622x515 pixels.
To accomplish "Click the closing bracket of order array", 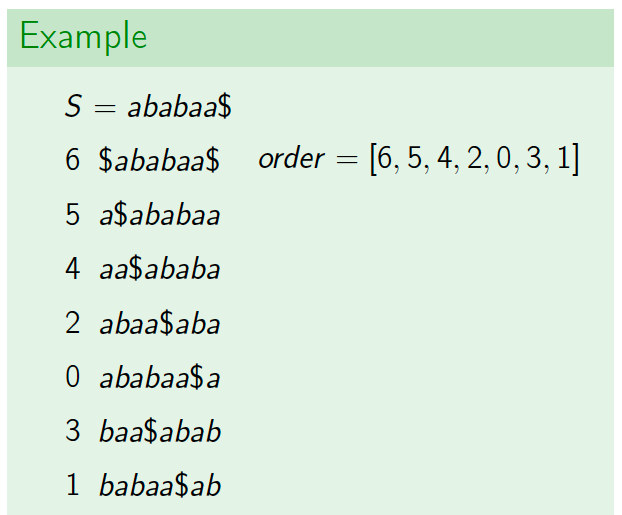I will [x=575, y=159].
